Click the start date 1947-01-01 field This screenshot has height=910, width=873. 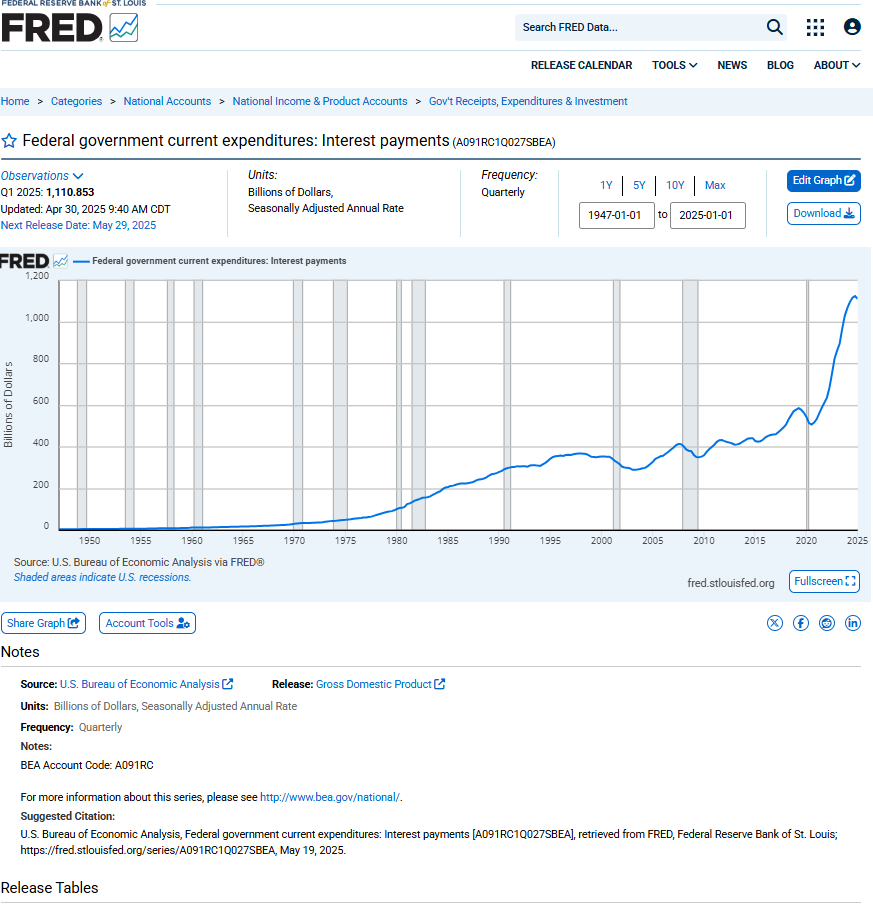(x=616, y=215)
